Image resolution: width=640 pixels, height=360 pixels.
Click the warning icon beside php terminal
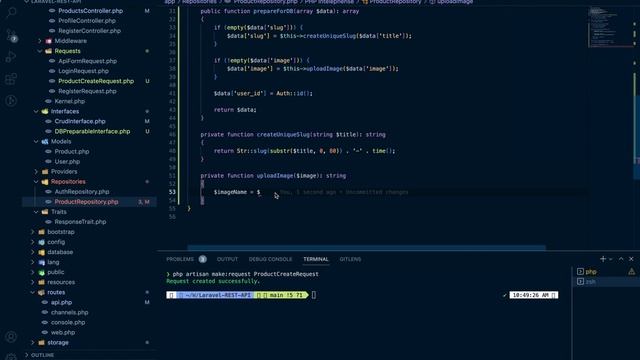pos(632,271)
